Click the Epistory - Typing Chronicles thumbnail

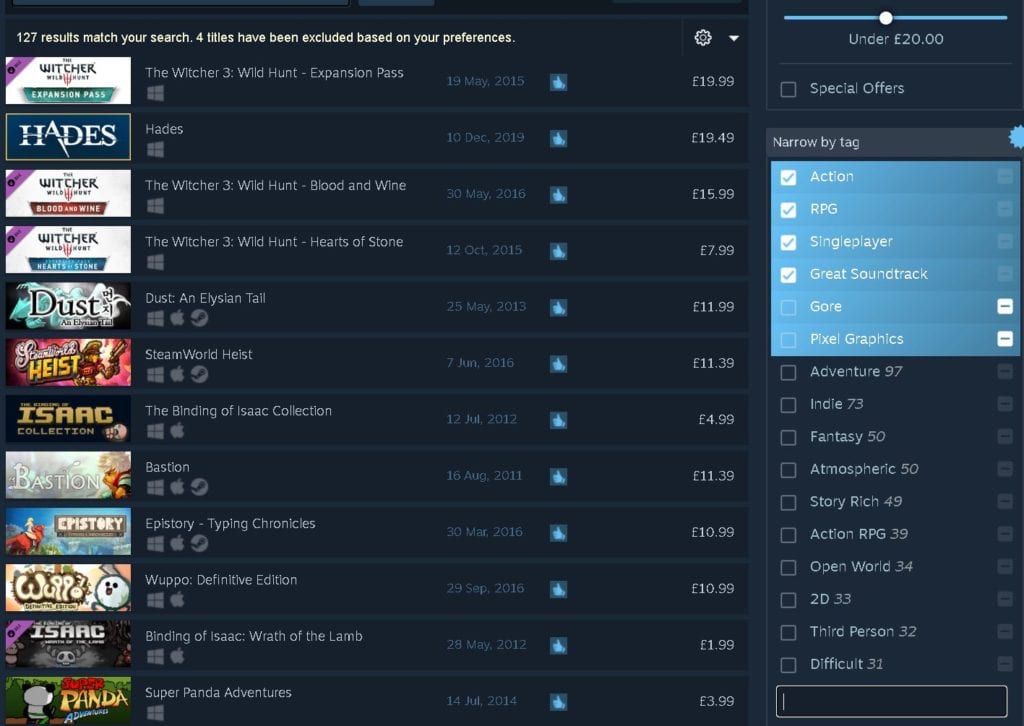pos(68,532)
